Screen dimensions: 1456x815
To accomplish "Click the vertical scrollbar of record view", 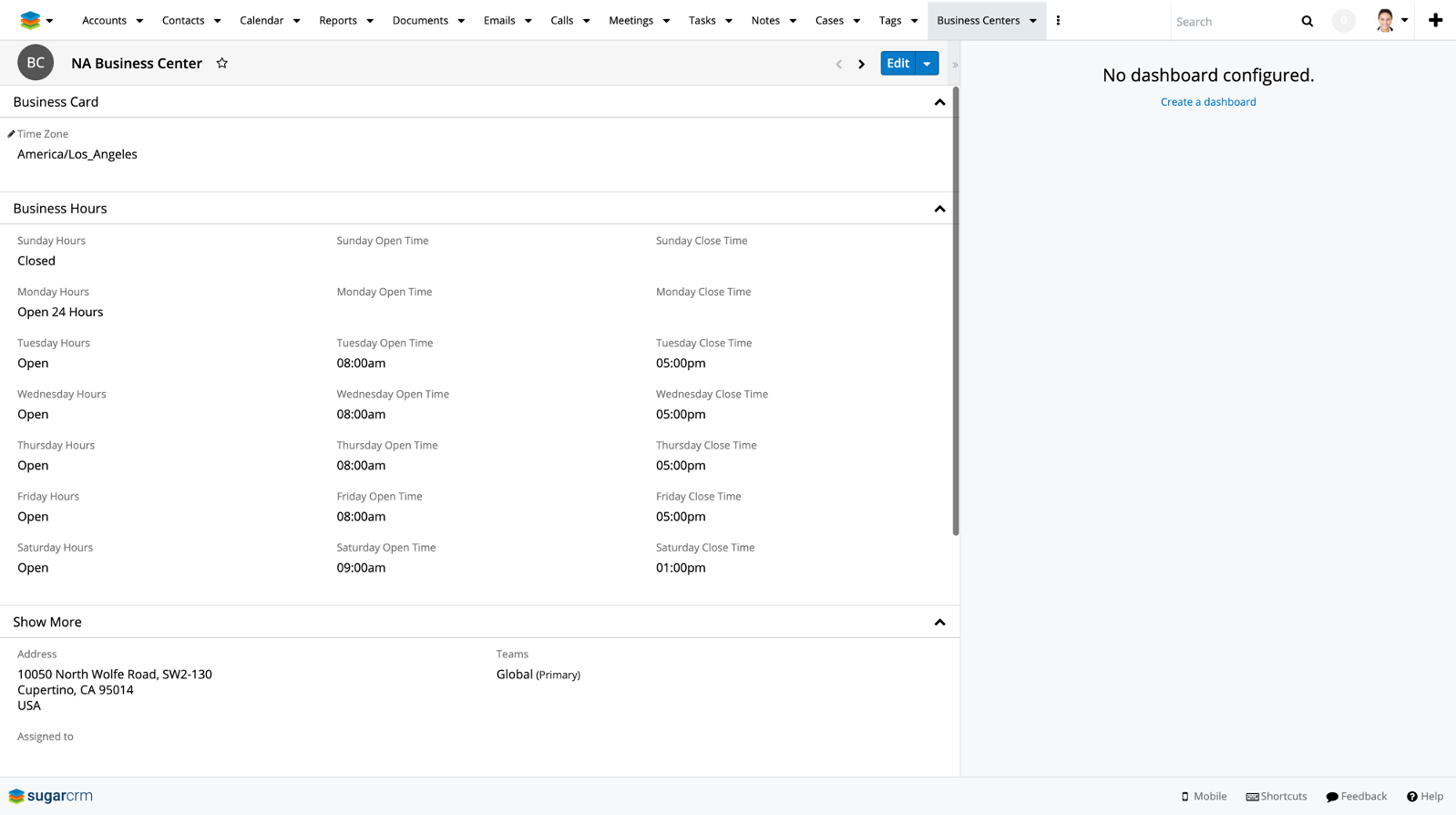I will pyautogui.click(x=955, y=310).
